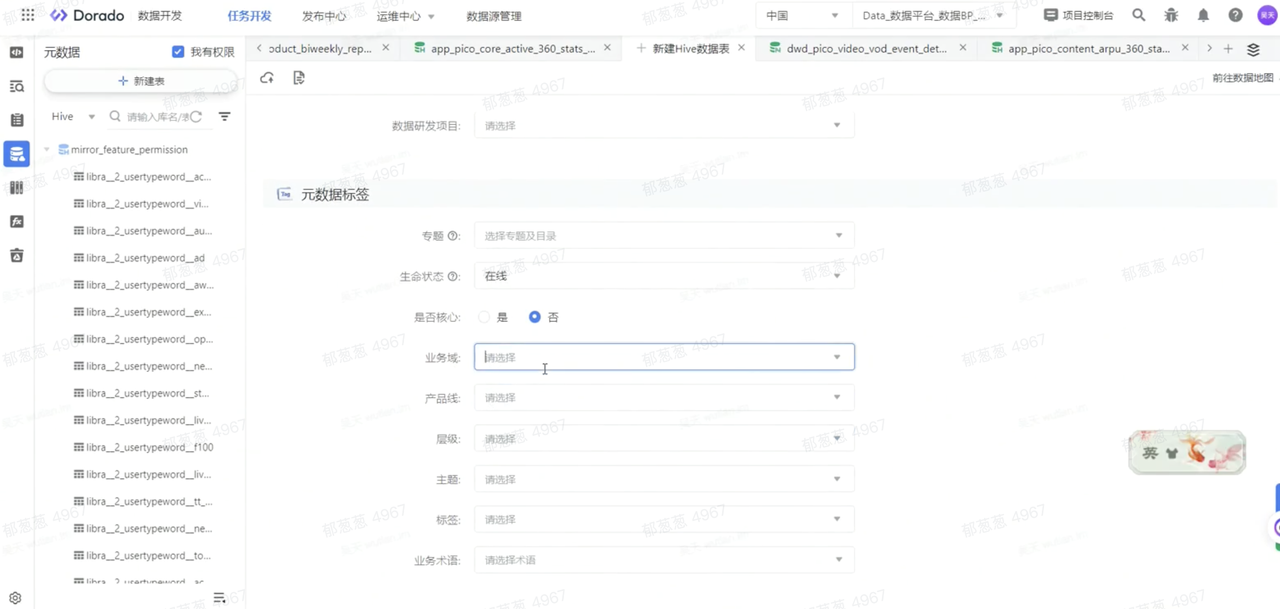Collapse the mirror_feature_permission tree node

pos(46,150)
